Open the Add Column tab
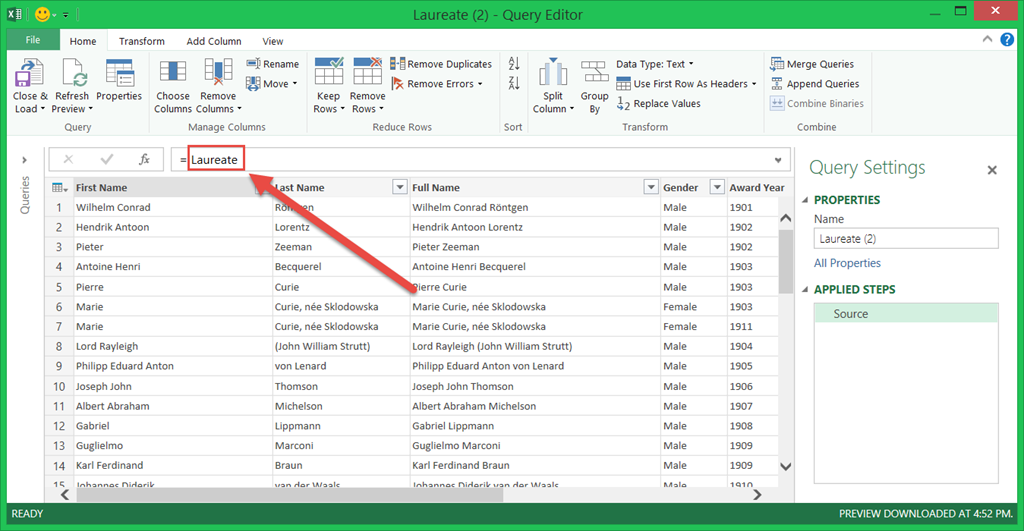Image resolution: width=1024 pixels, height=531 pixels. (214, 41)
